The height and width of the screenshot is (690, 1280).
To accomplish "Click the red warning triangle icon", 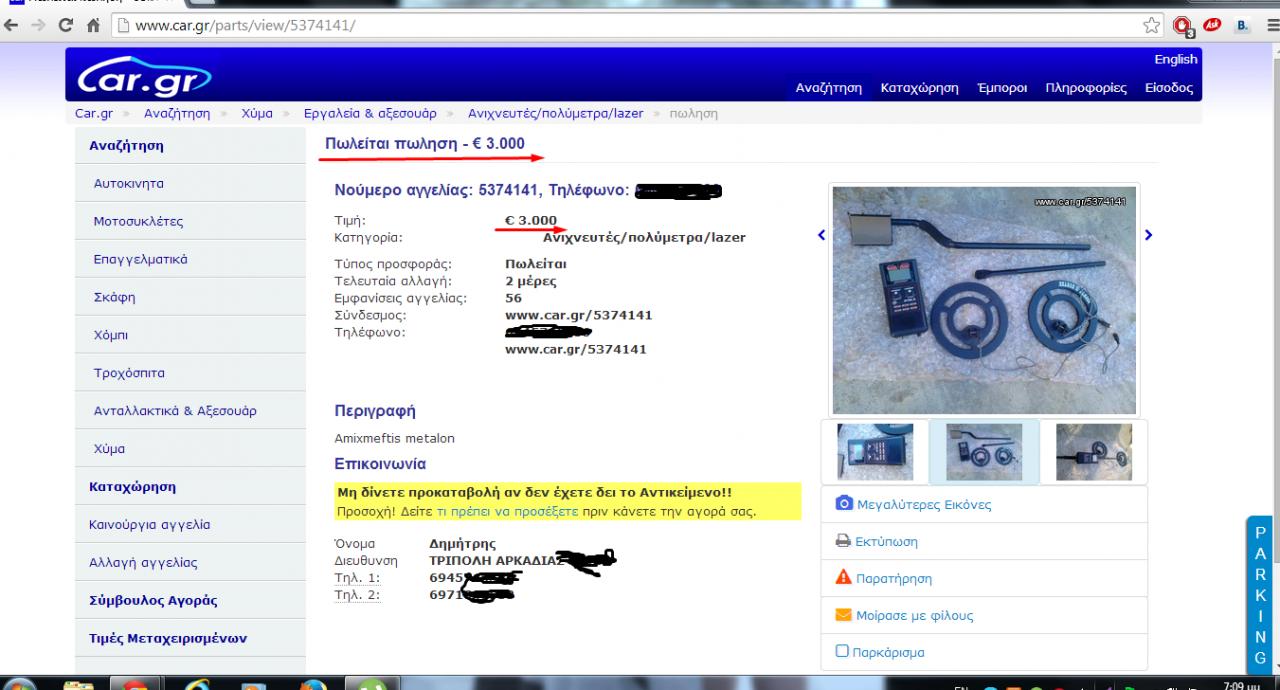I will (843, 578).
